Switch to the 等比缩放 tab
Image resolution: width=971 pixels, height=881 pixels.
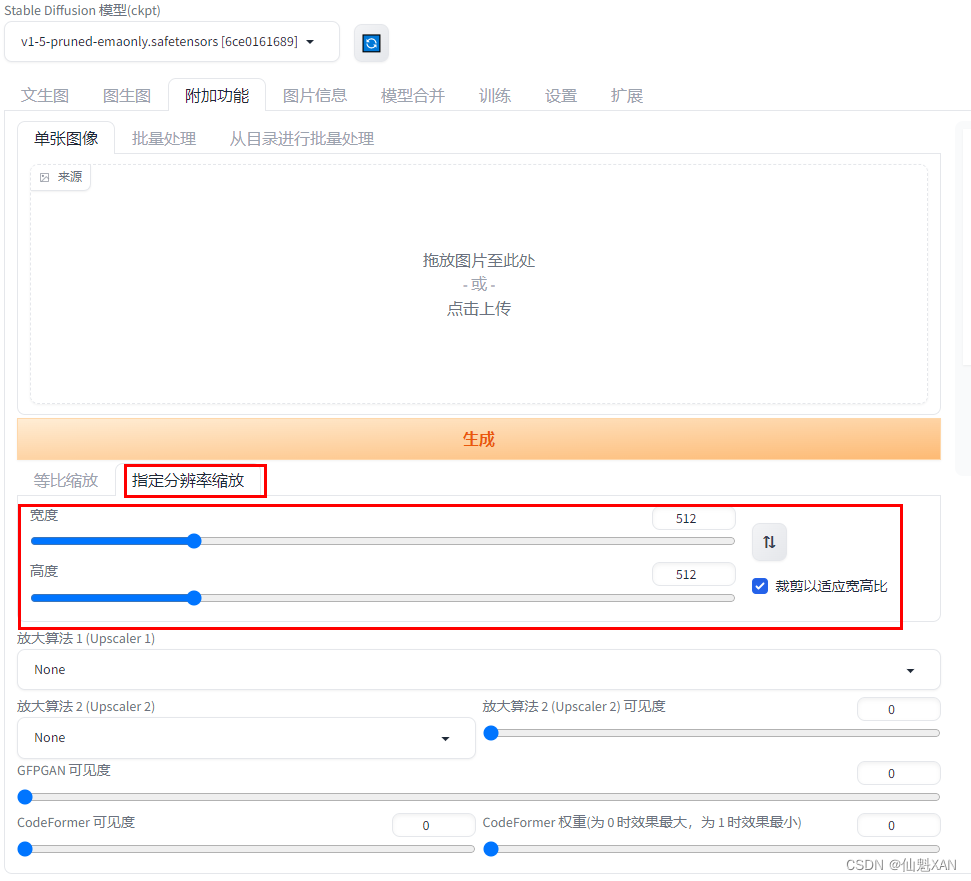[x=64, y=480]
